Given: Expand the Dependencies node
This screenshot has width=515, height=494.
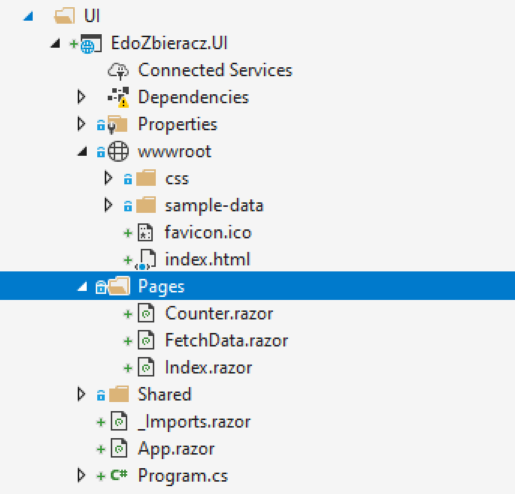Looking at the screenshot, I should pos(81,97).
